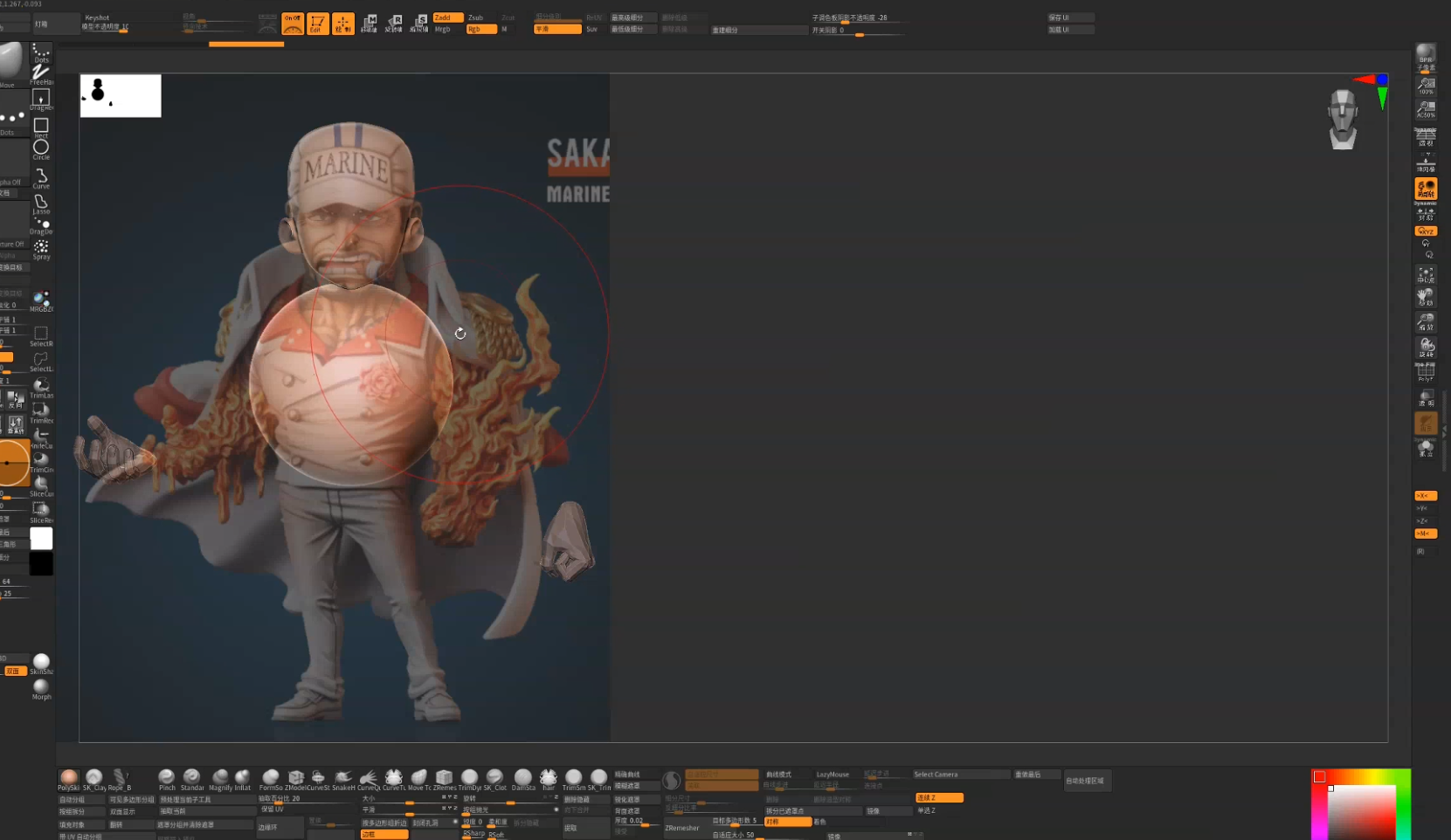The width and height of the screenshot is (1451, 840).
Task: Click the RSoft button
Action: [x=496, y=835]
